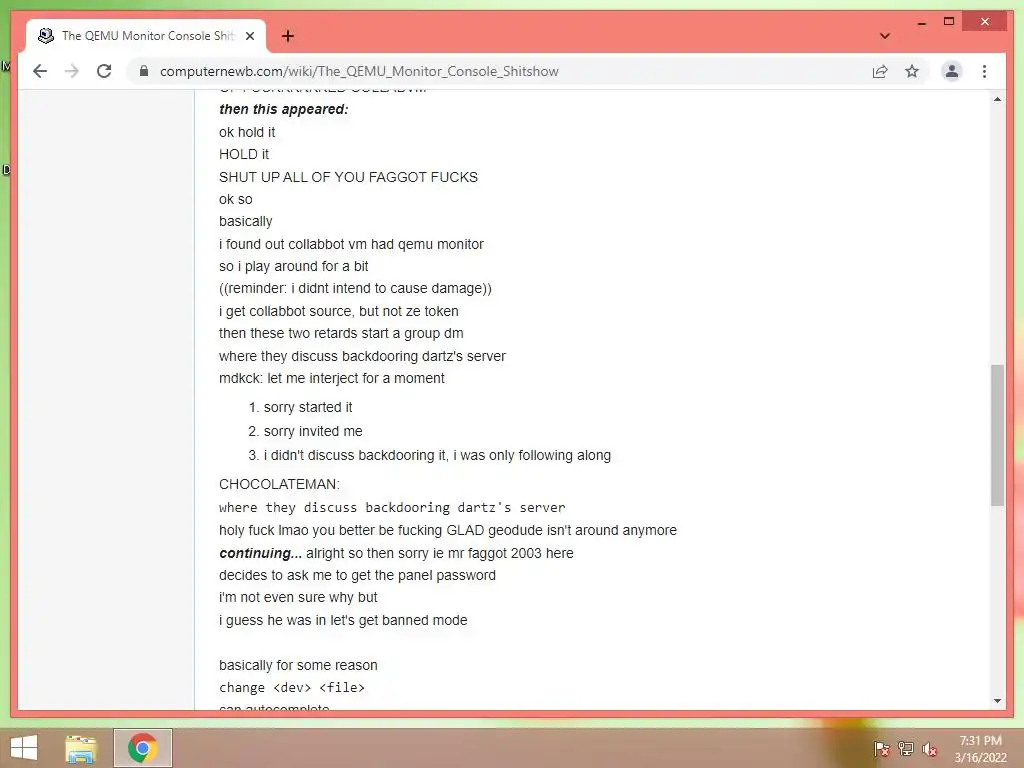1024x768 pixels.
Task: Expand the tab search dropdown
Action: point(884,36)
